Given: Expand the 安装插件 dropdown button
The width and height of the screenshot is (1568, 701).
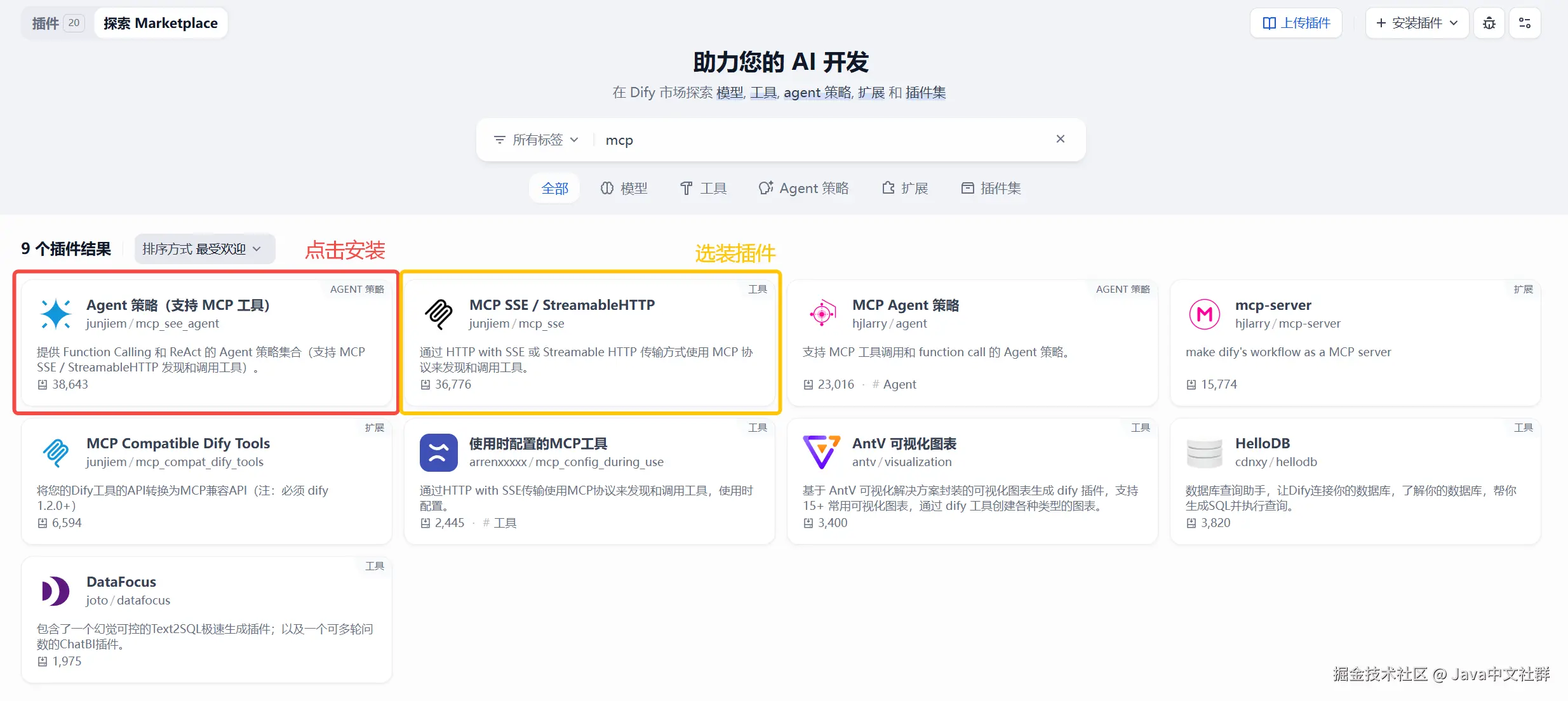Looking at the screenshot, I should [x=1417, y=23].
